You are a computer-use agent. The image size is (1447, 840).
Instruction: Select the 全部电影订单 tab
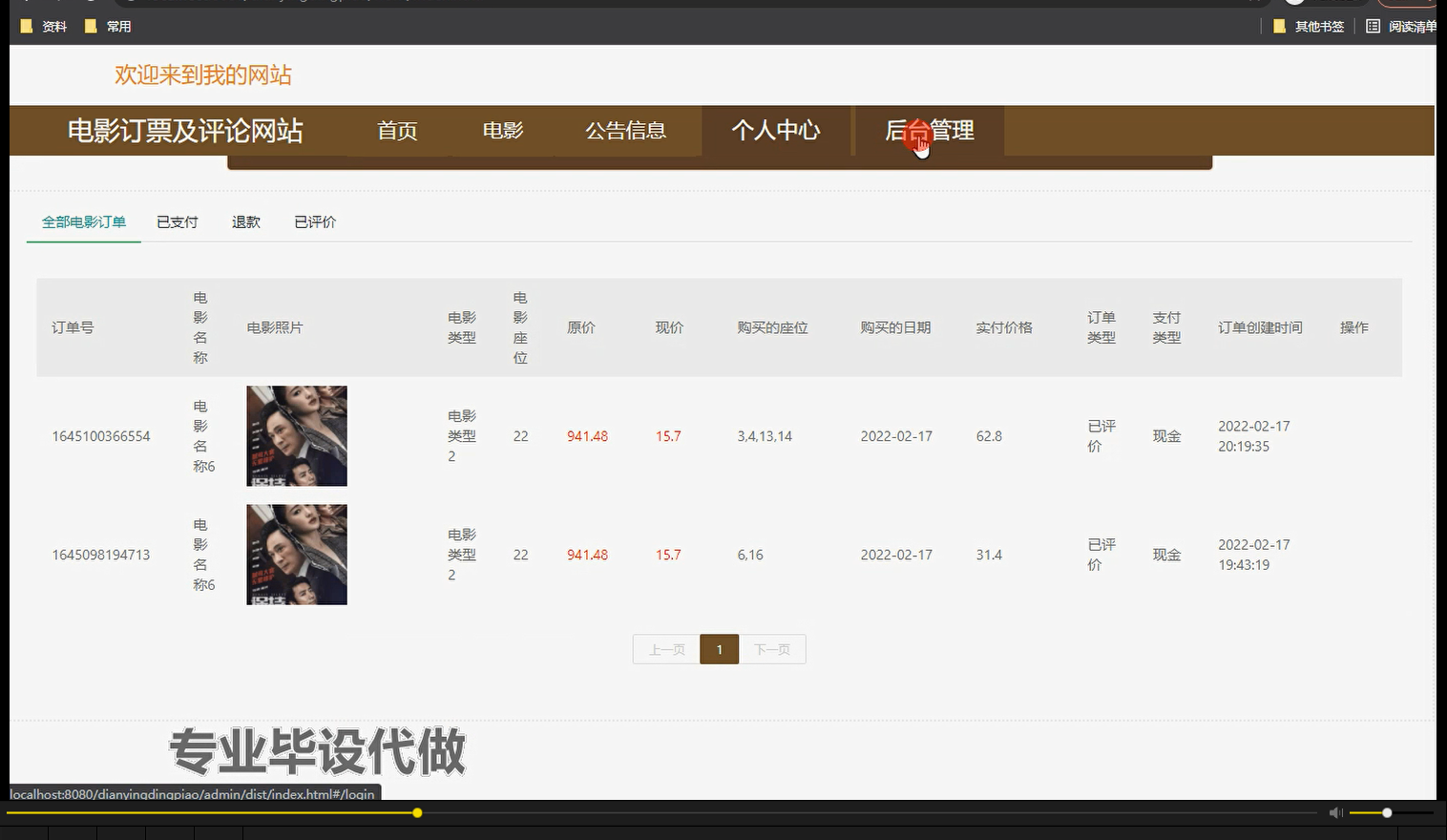84,221
